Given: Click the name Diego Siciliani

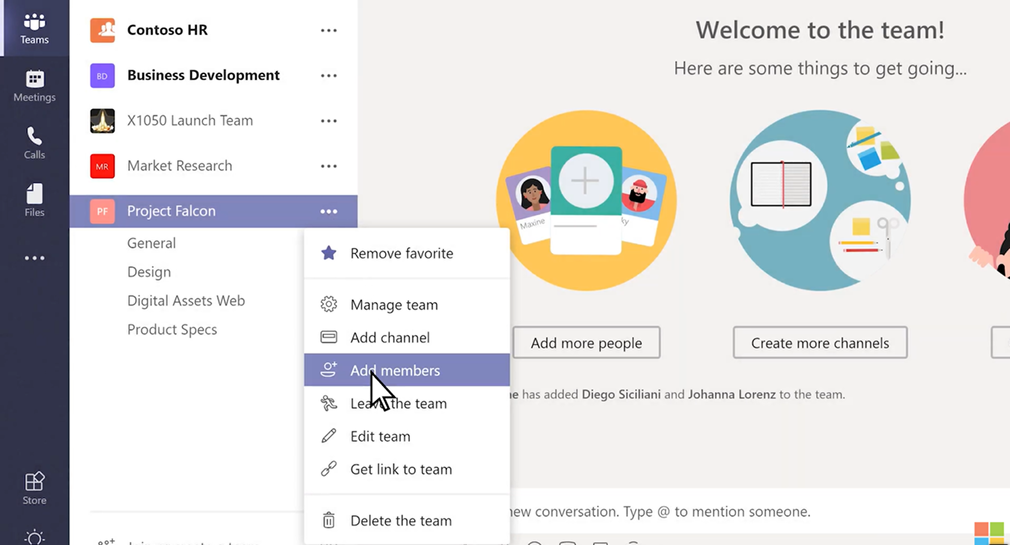Looking at the screenshot, I should pos(621,394).
